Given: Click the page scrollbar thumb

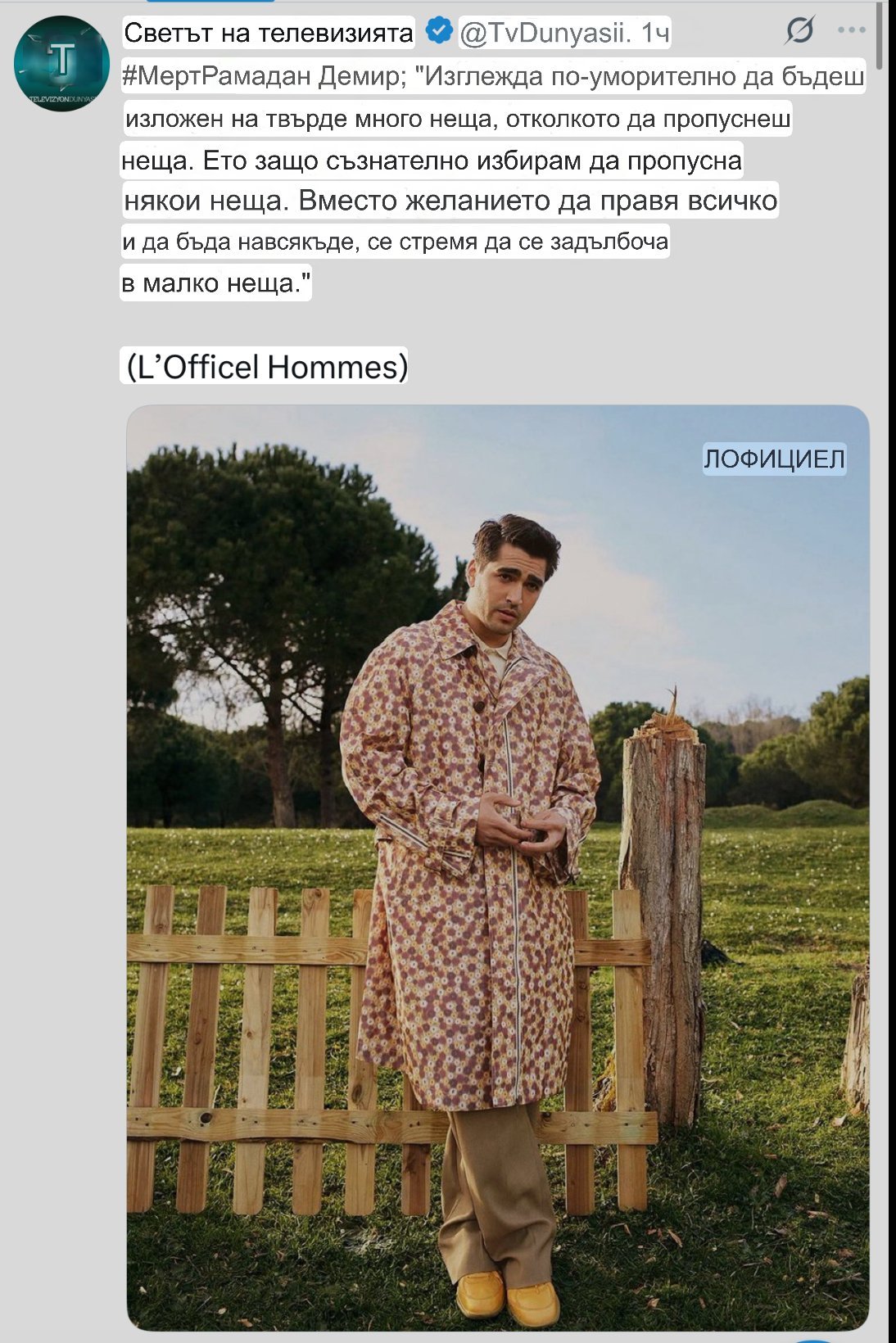Looking at the screenshot, I should [880, 34].
